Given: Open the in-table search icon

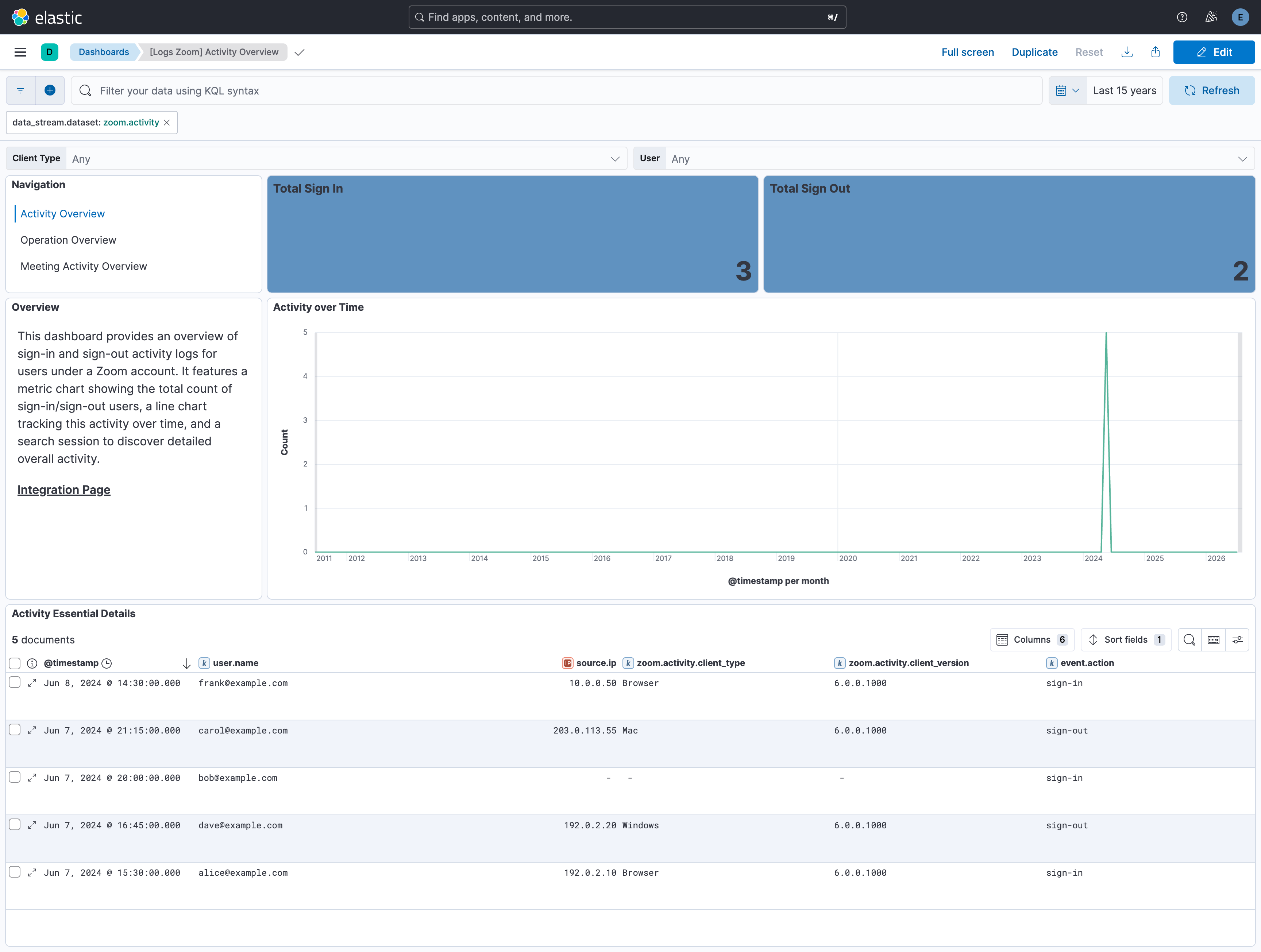Looking at the screenshot, I should point(1189,640).
